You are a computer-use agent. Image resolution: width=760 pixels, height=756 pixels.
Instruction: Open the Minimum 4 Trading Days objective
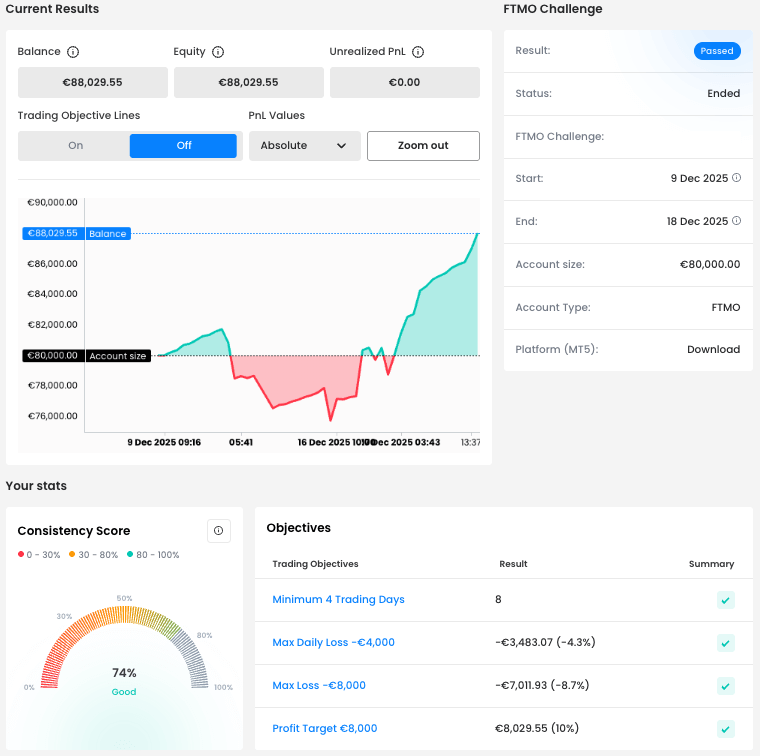coord(338,600)
